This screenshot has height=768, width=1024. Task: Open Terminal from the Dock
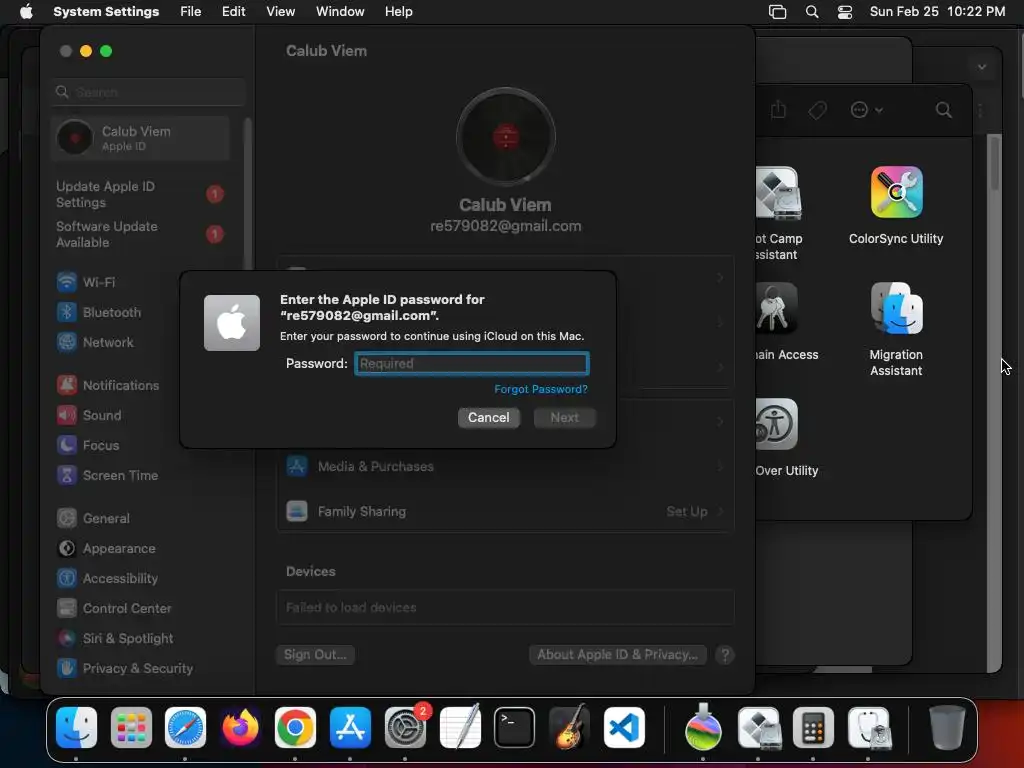click(x=515, y=727)
